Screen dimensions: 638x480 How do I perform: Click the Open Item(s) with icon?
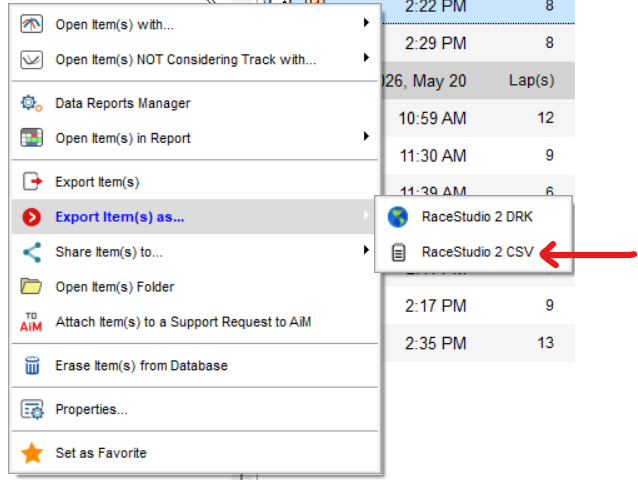pyautogui.click(x=31, y=24)
